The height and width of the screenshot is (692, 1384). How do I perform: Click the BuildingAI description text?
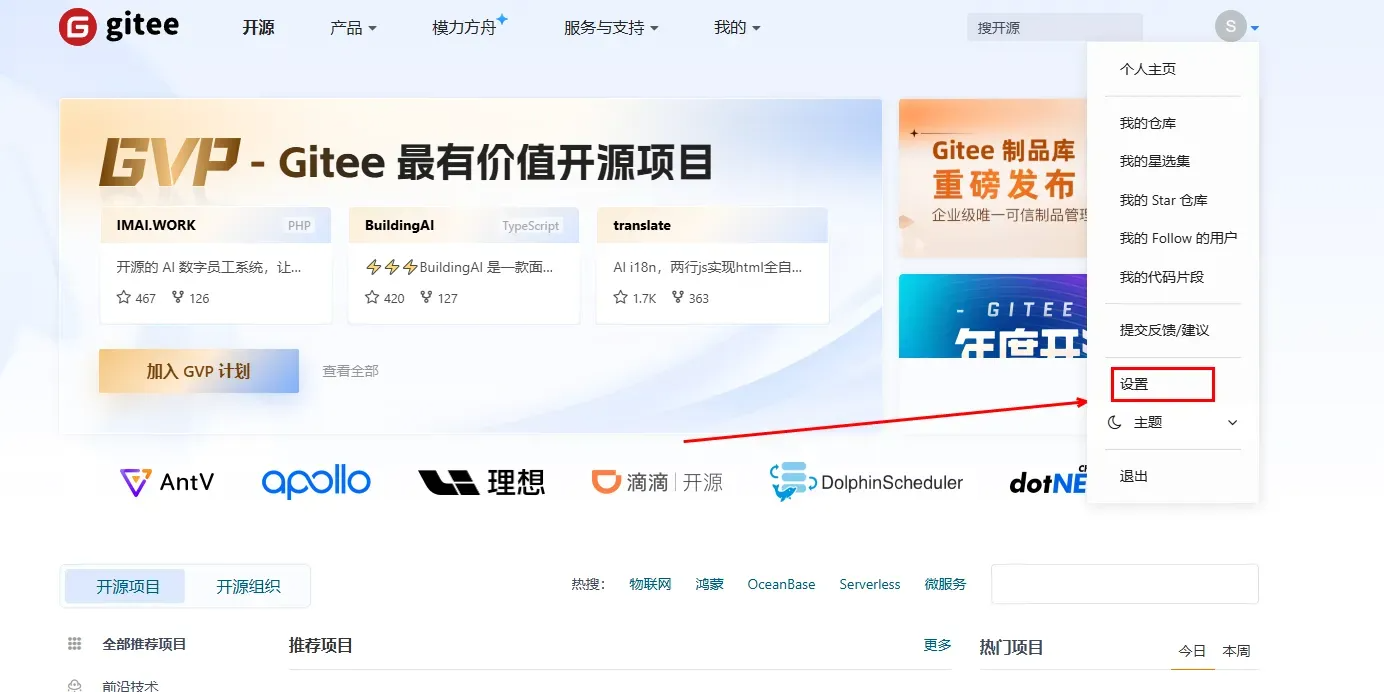coord(459,267)
